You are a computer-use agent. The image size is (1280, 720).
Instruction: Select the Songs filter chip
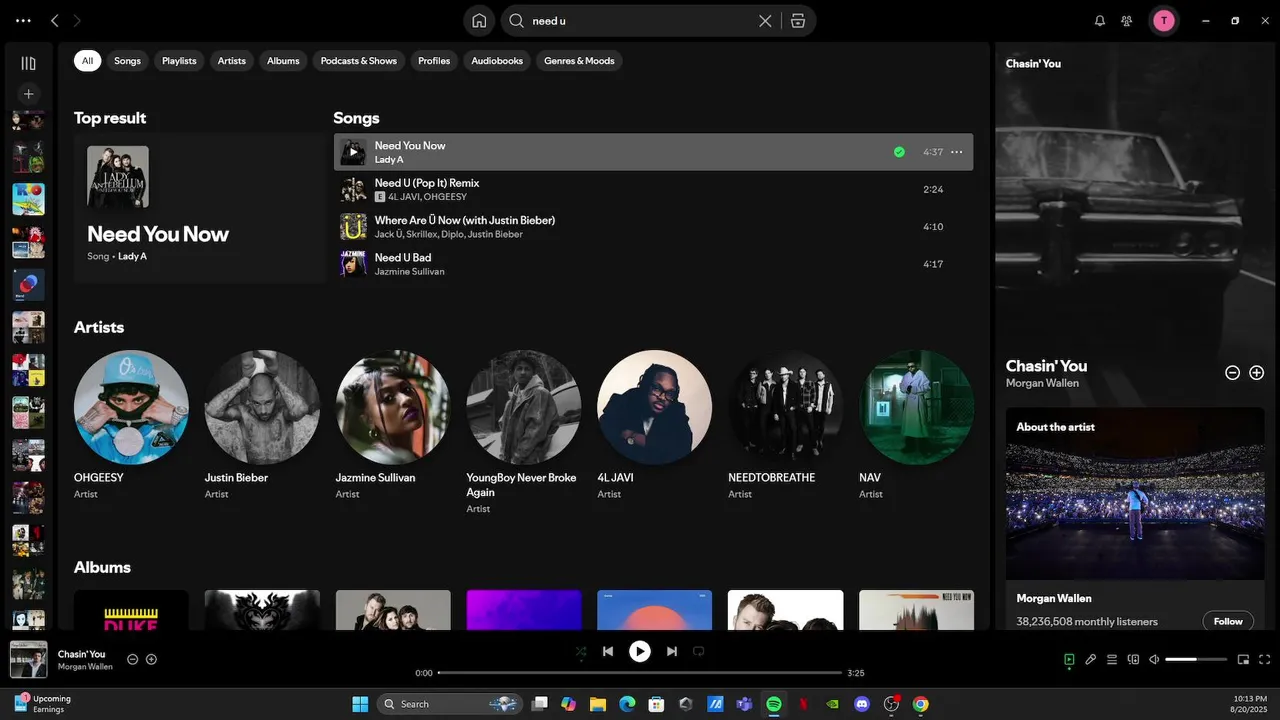pos(127,61)
